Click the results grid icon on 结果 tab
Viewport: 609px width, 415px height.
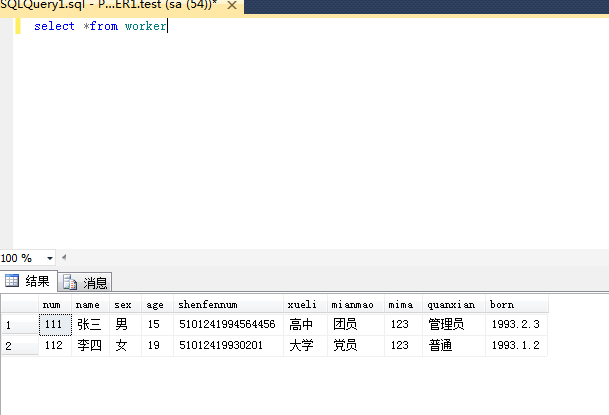click(12, 280)
